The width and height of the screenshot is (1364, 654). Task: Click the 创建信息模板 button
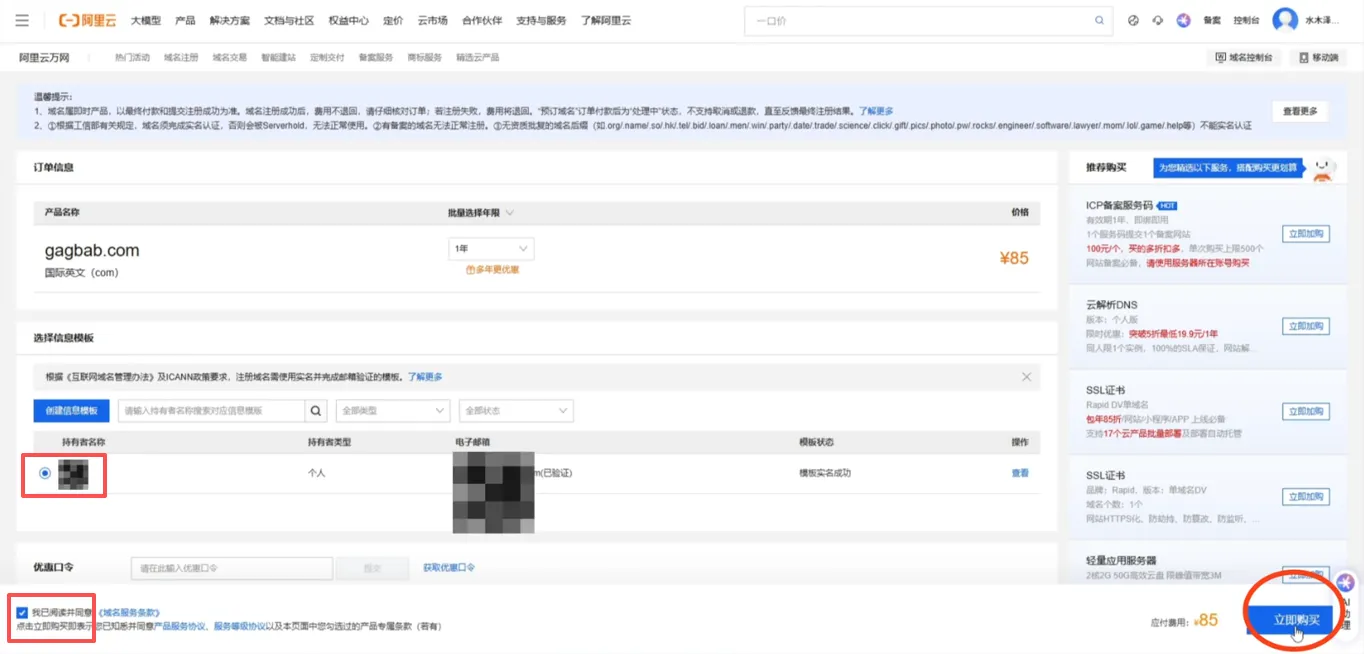point(72,410)
